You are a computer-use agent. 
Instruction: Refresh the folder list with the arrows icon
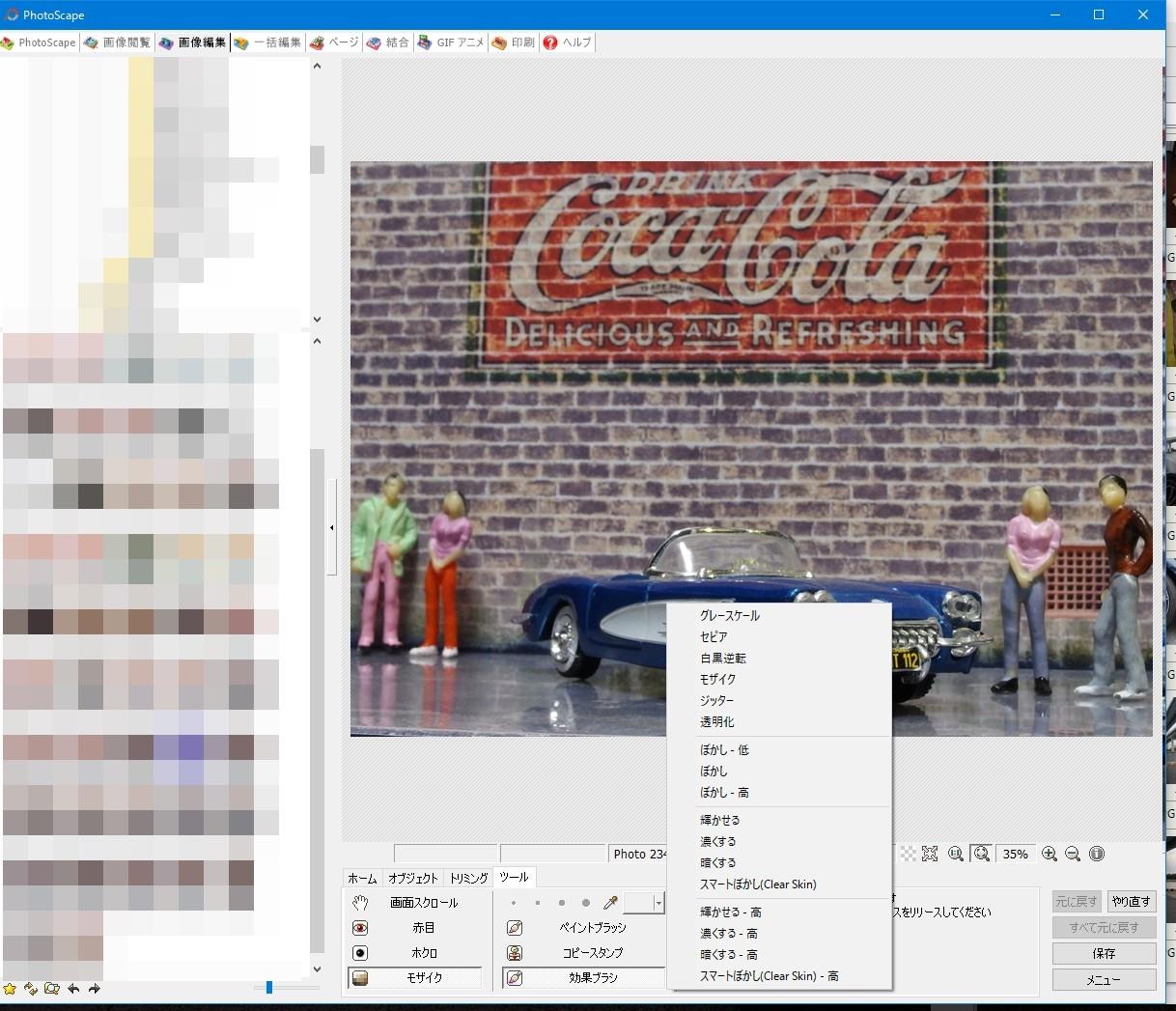31,989
